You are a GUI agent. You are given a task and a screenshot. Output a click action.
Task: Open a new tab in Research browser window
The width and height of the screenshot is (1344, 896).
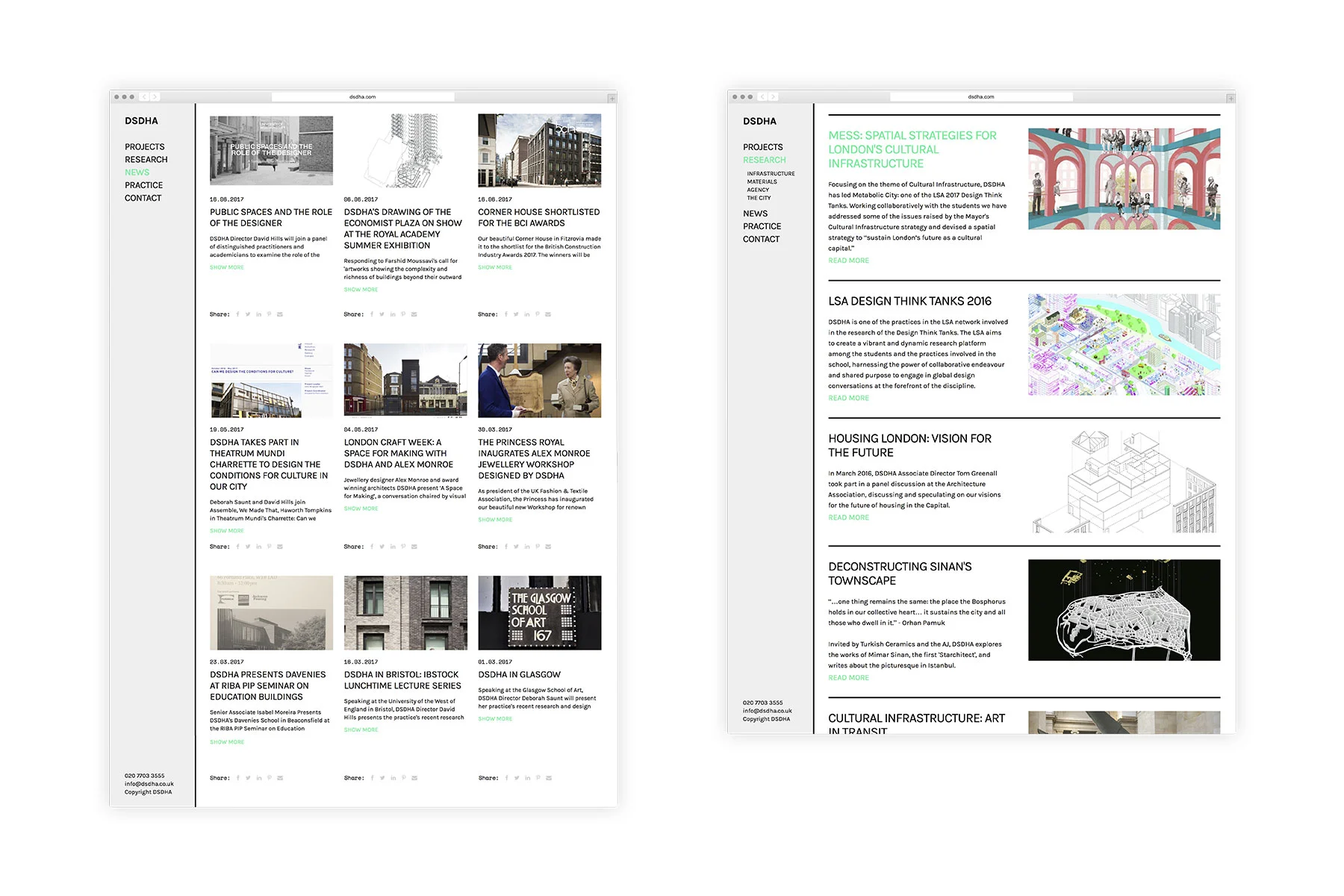click(1231, 98)
